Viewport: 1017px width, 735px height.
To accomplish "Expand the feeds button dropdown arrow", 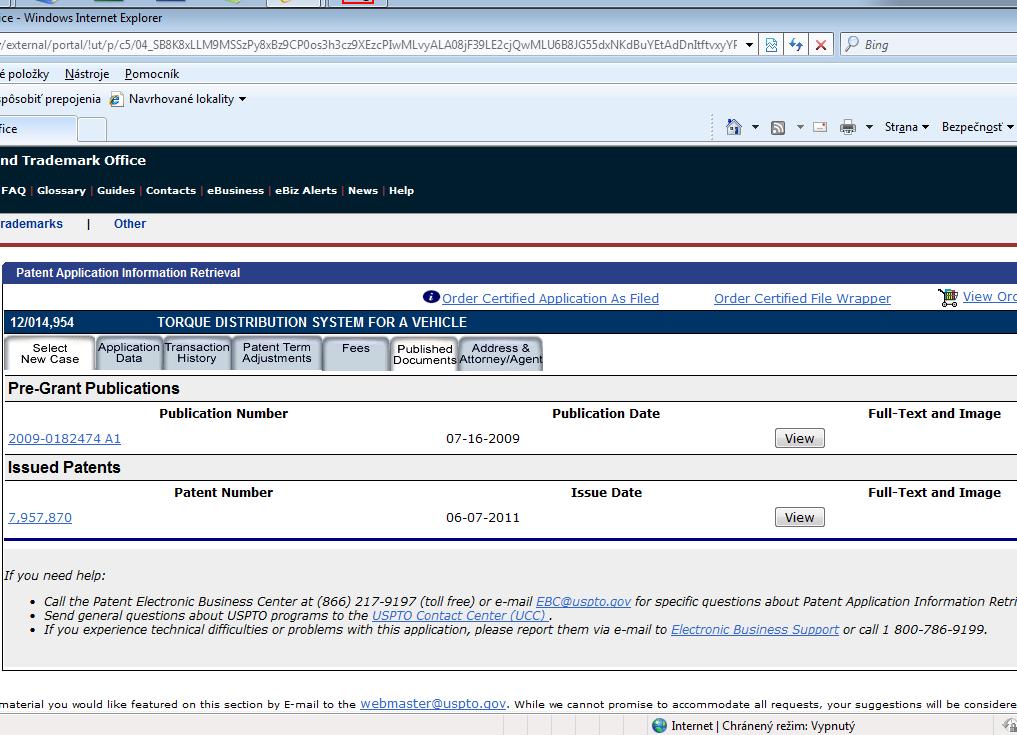I will pyautogui.click(x=800, y=127).
